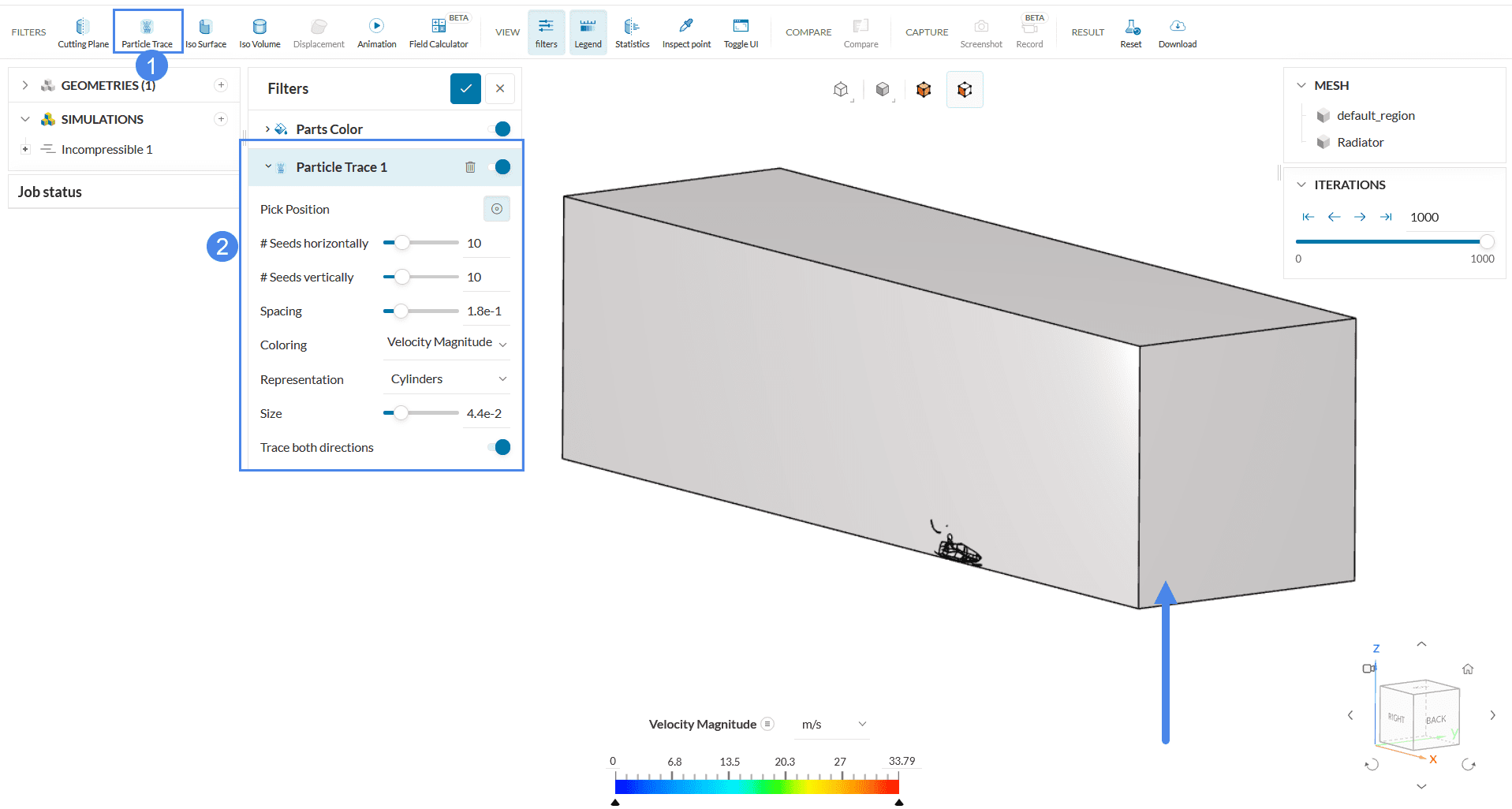The height and width of the screenshot is (809, 1512).
Task: Start the Animation tool
Action: [376, 32]
